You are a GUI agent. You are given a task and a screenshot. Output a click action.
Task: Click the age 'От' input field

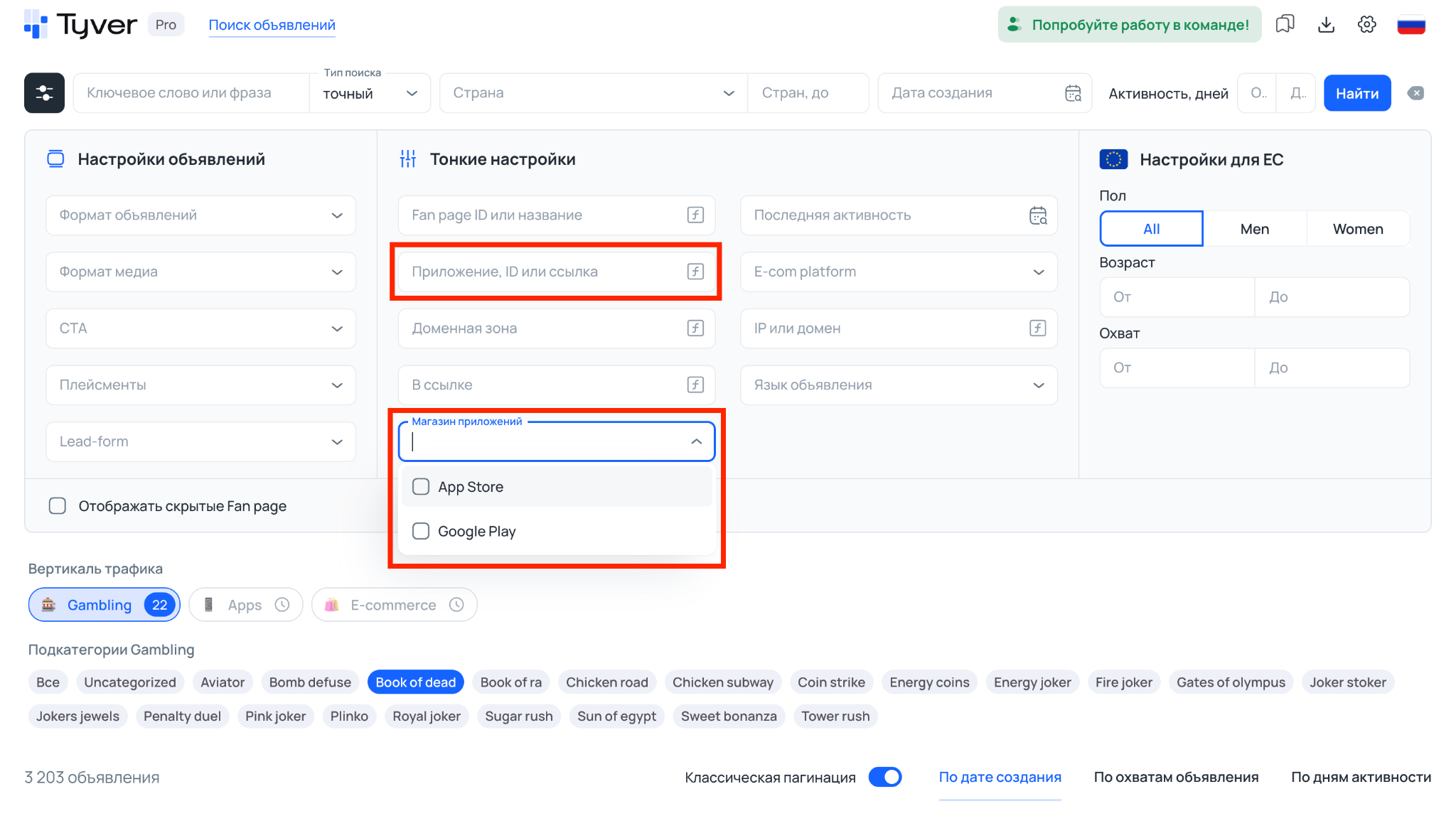click(x=1177, y=297)
